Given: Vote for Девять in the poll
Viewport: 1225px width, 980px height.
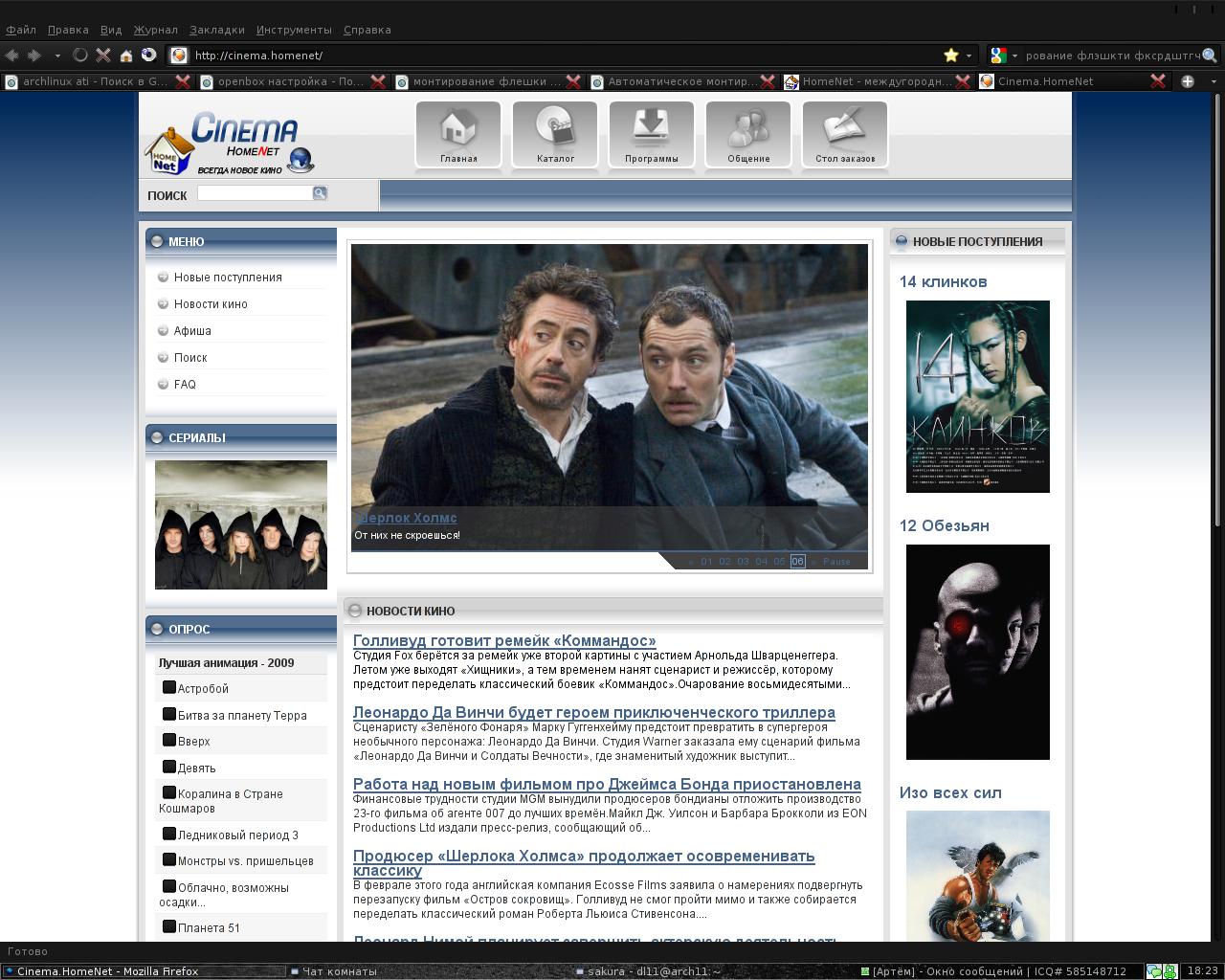Looking at the screenshot, I should pos(169,767).
